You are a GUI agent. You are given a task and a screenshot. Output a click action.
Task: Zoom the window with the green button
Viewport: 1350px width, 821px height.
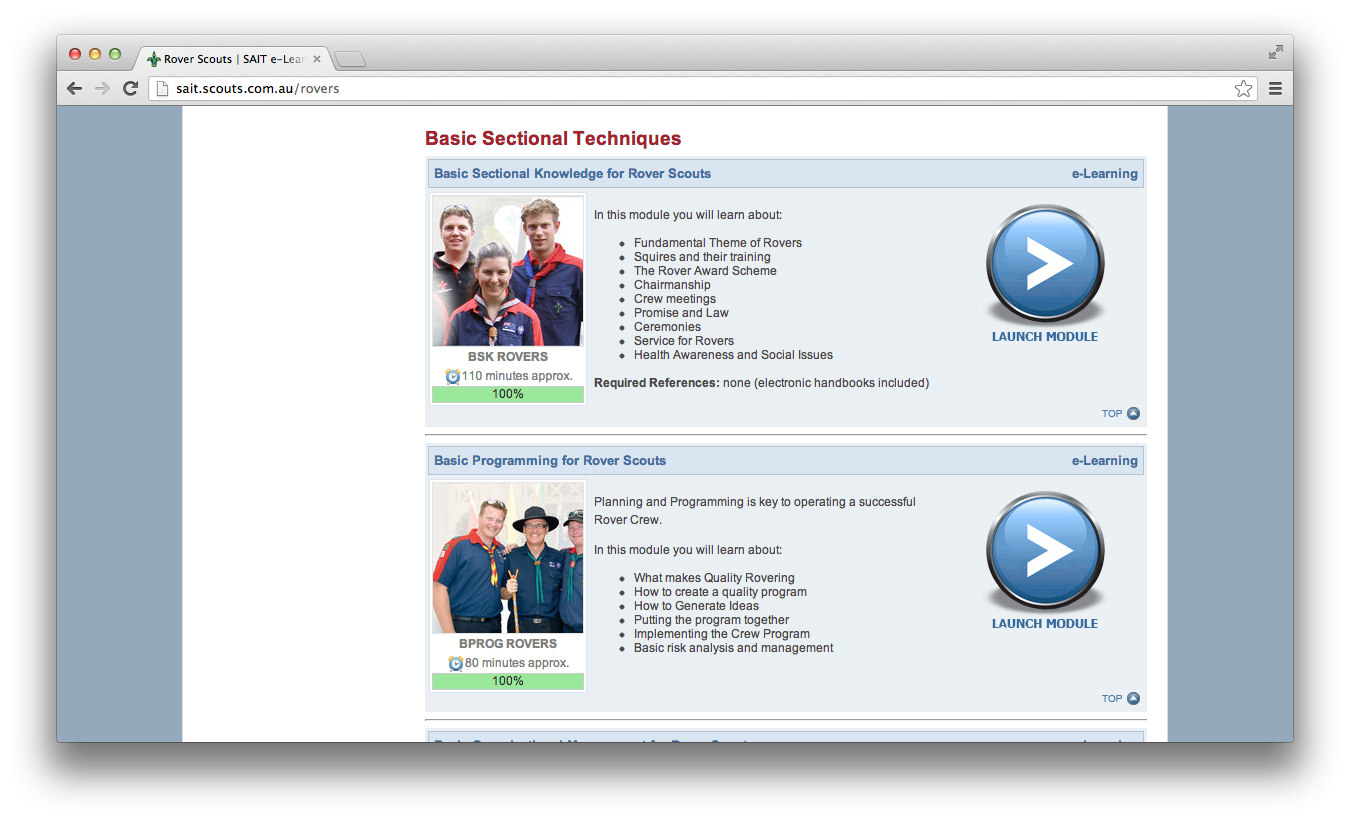point(115,54)
